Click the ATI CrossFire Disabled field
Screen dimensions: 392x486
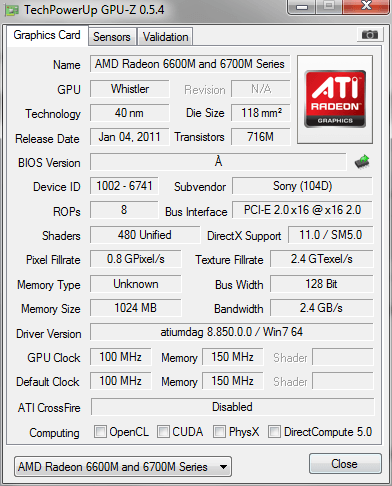(232, 407)
